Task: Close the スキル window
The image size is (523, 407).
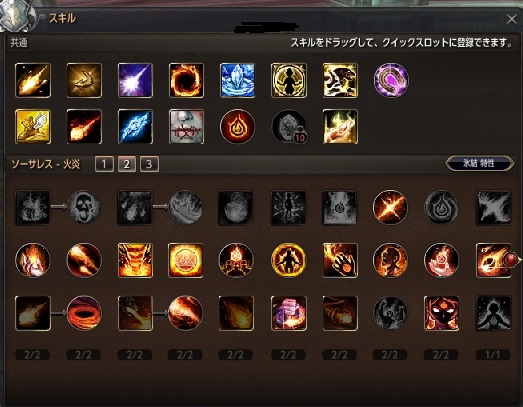Action: [x=511, y=19]
